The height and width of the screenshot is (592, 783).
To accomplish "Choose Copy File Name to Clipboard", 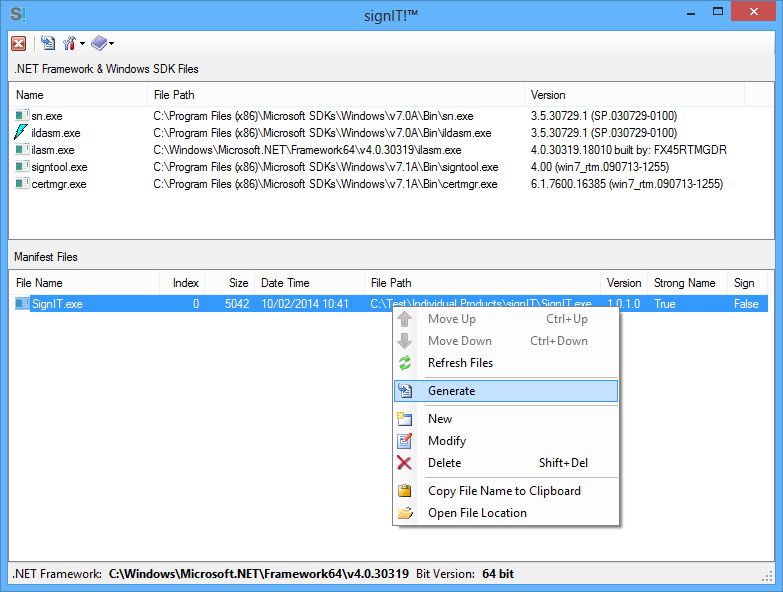I will click(x=503, y=491).
